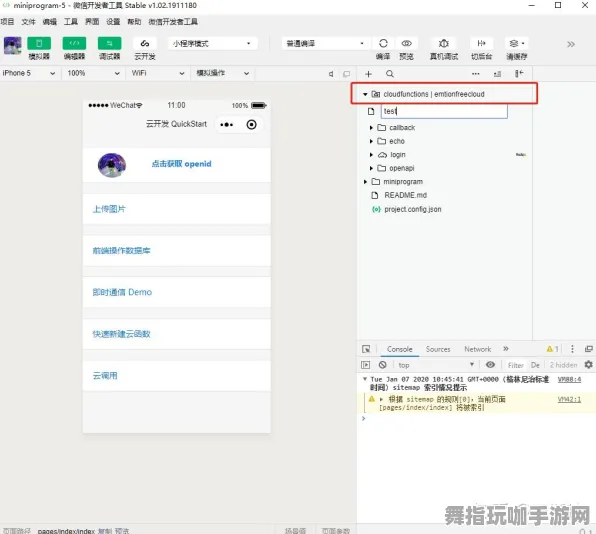Image resolution: width=596 pixels, height=534 pixels.
Task: Click the search icon in file explorer
Action: (390, 74)
